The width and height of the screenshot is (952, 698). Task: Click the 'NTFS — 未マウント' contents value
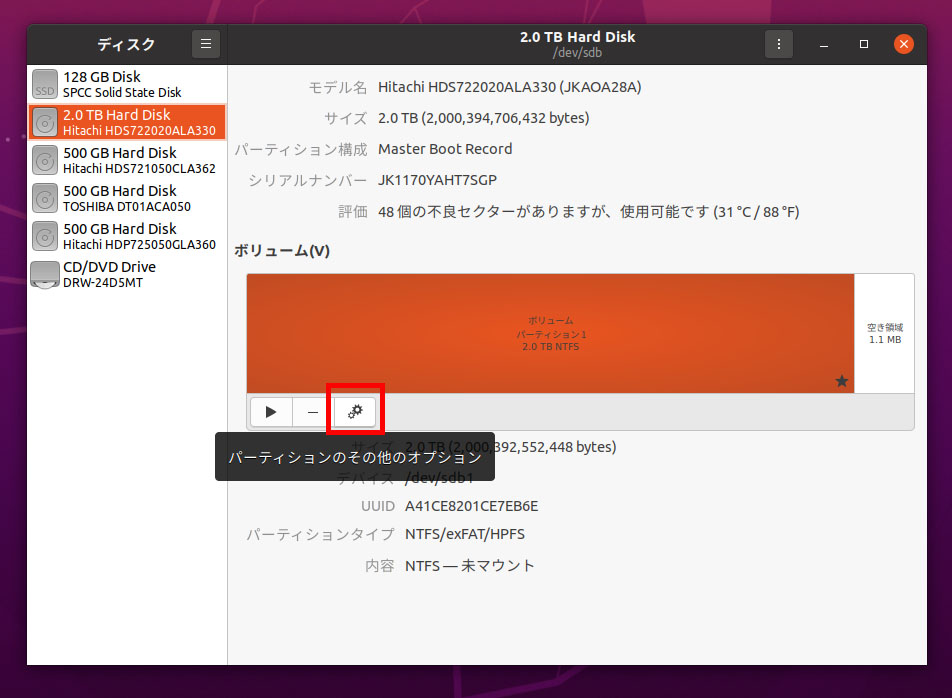tap(469, 566)
